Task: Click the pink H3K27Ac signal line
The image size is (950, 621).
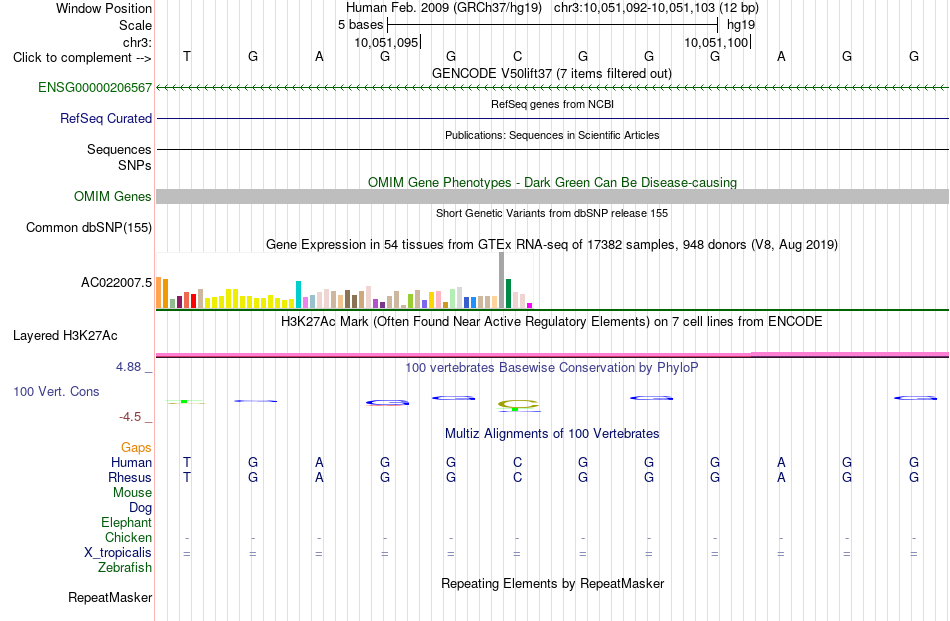Action: (x=552, y=354)
